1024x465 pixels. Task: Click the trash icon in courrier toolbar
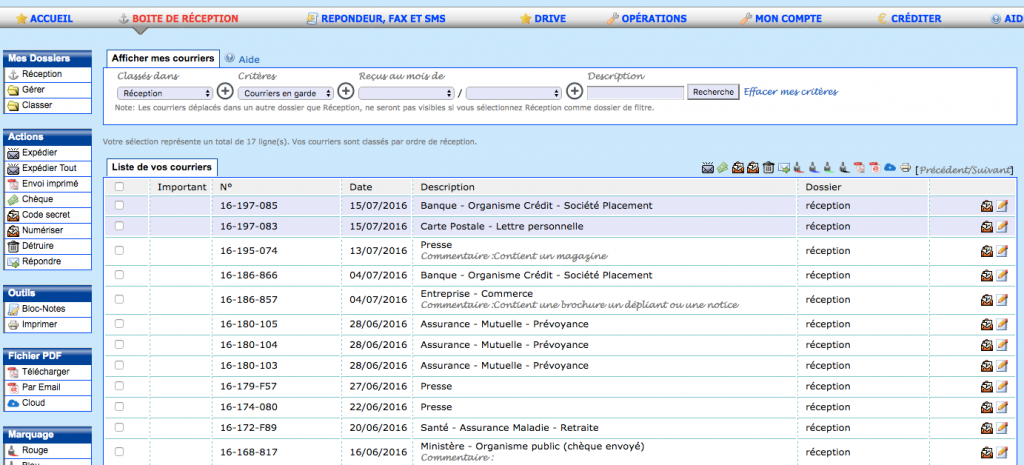[768, 168]
